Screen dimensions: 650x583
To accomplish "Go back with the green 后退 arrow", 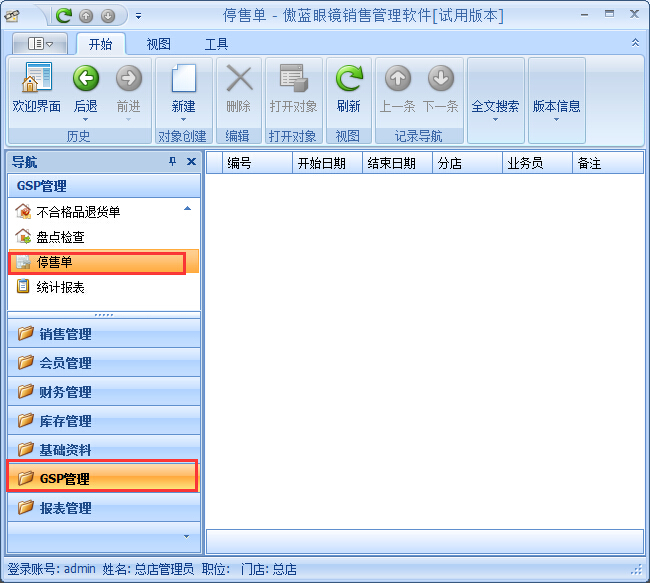I will tap(86, 78).
